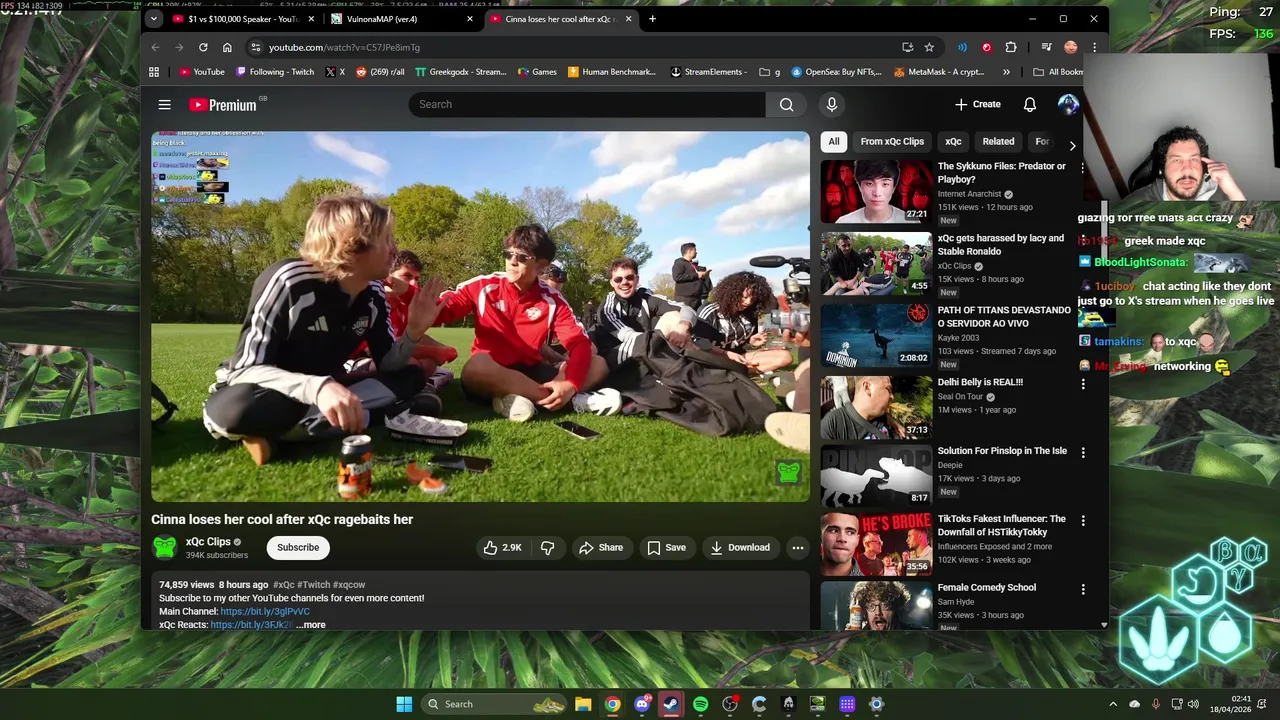
Task: Dislike the video with thumbs down
Action: tap(547, 547)
